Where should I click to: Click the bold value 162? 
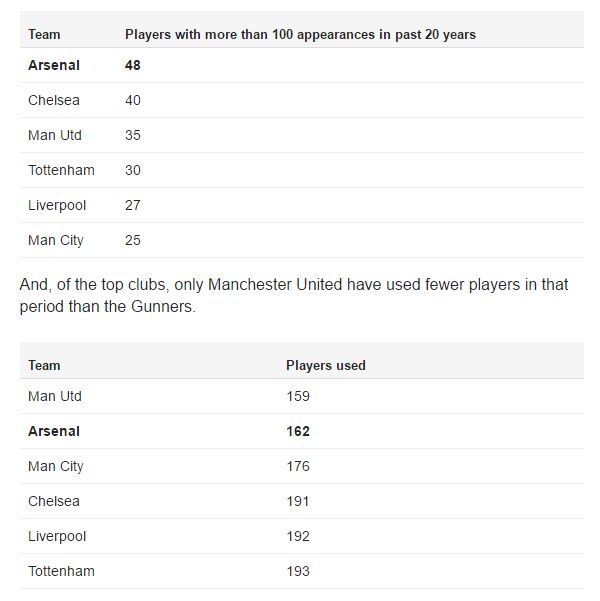click(x=298, y=431)
